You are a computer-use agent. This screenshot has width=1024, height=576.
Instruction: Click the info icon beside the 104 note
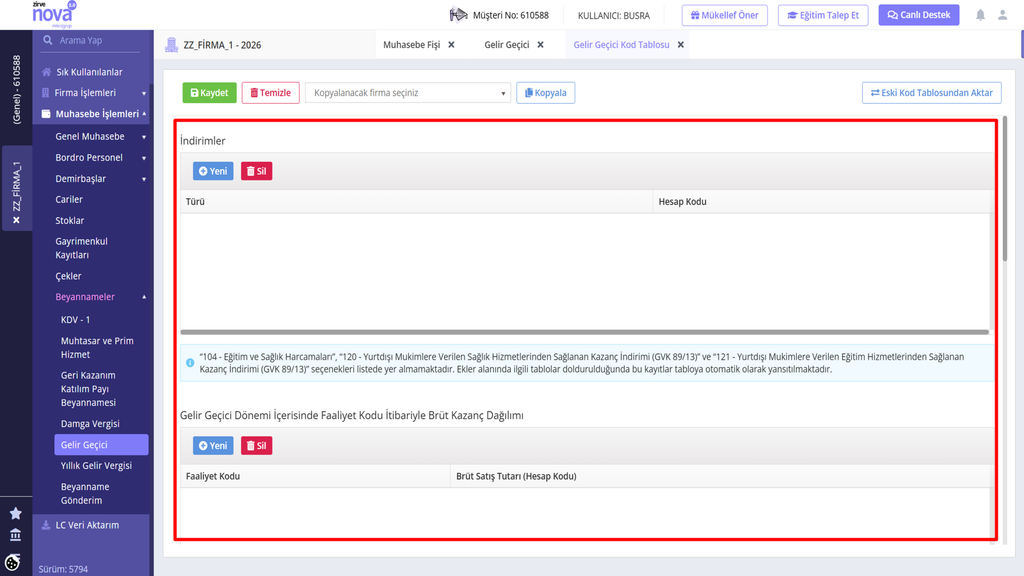point(190,363)
